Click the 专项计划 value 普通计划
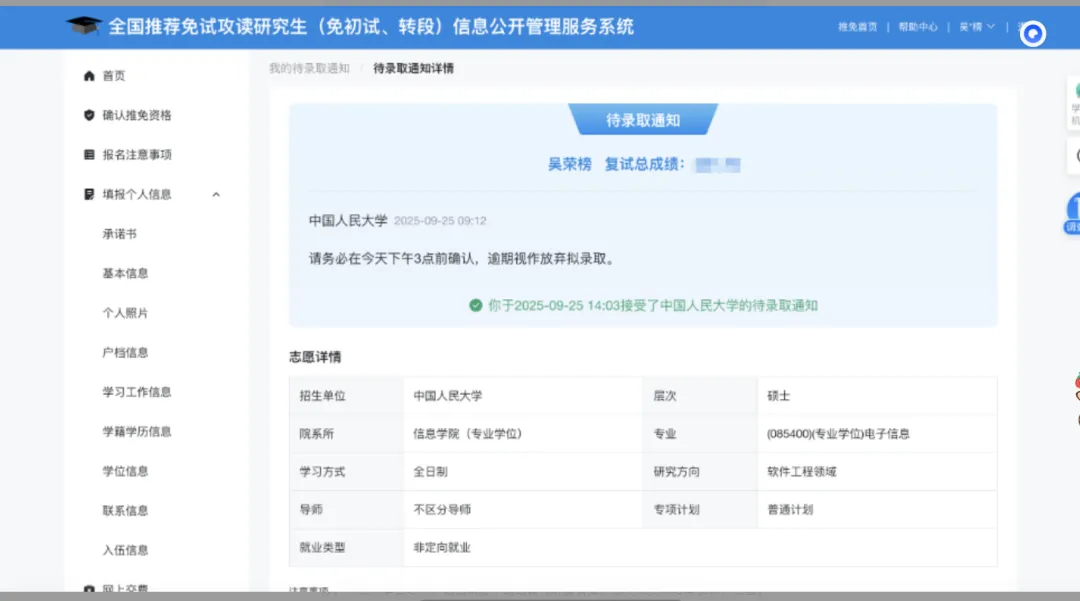1080x601 pixels. [790, 509]
